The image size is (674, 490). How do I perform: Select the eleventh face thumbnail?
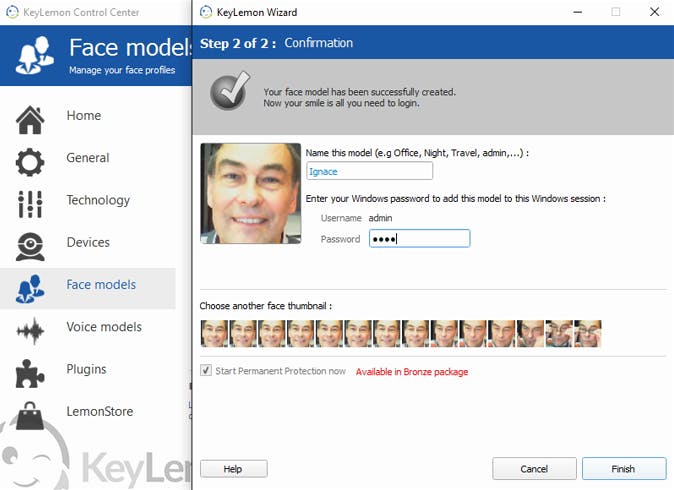point(502,334)
